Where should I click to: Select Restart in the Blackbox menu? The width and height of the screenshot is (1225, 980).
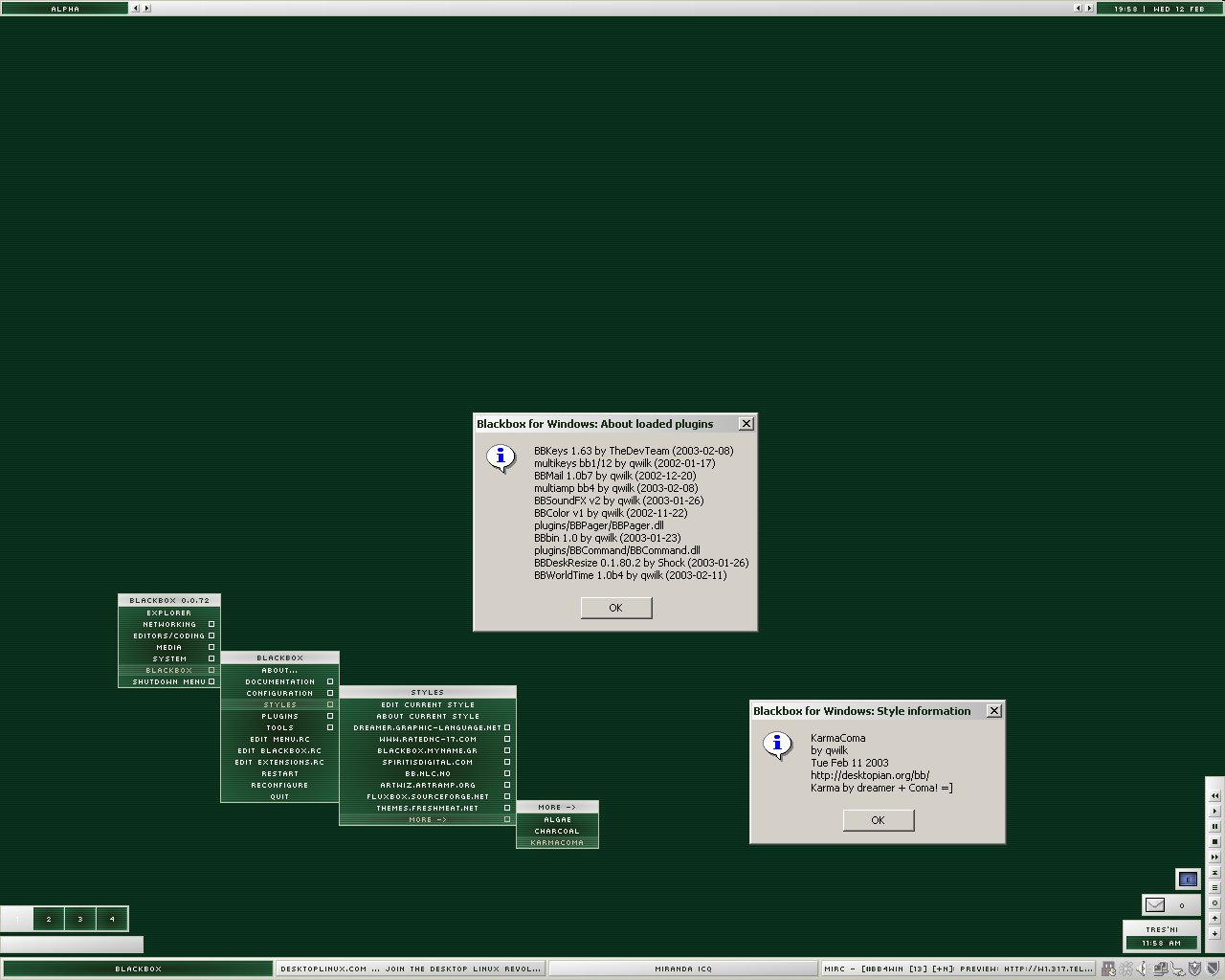click(x=279, y=773)
